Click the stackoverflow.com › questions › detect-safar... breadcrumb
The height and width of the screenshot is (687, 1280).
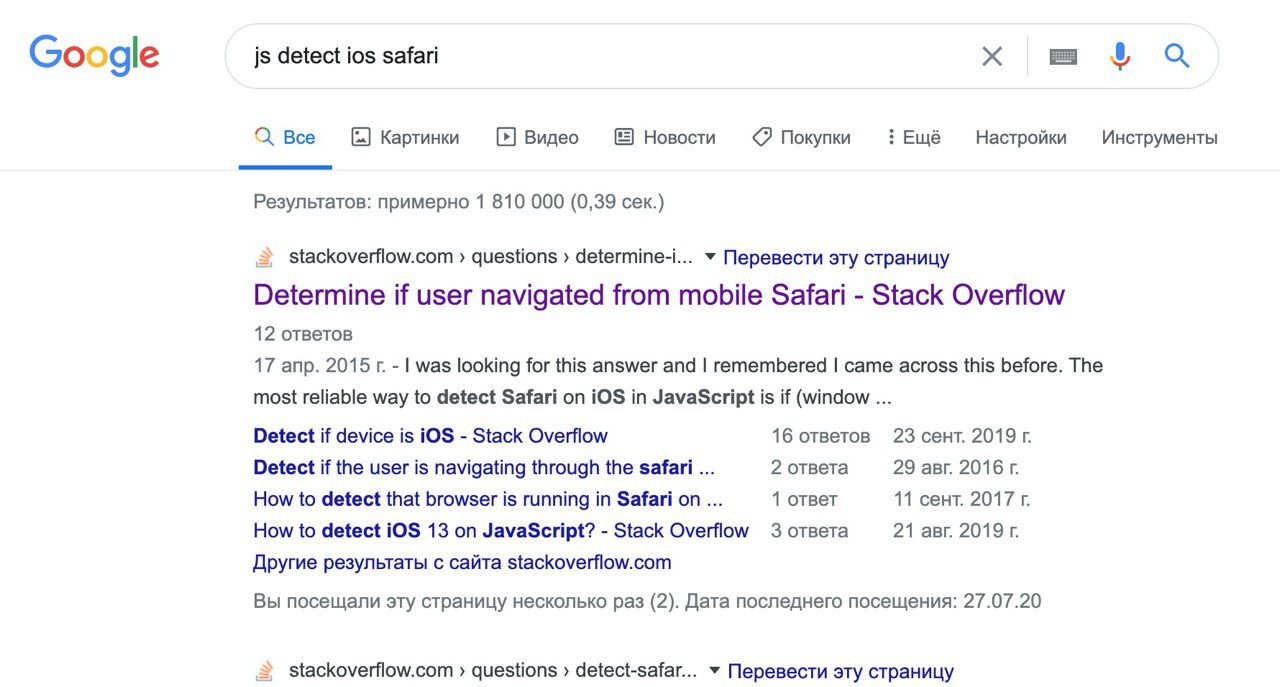click(x=493, y=670)
